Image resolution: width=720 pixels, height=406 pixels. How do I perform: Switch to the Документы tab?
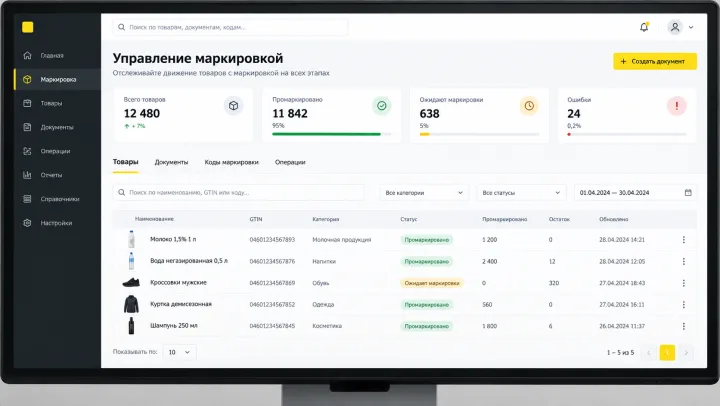pyautogui.click(x=171, y=162)
